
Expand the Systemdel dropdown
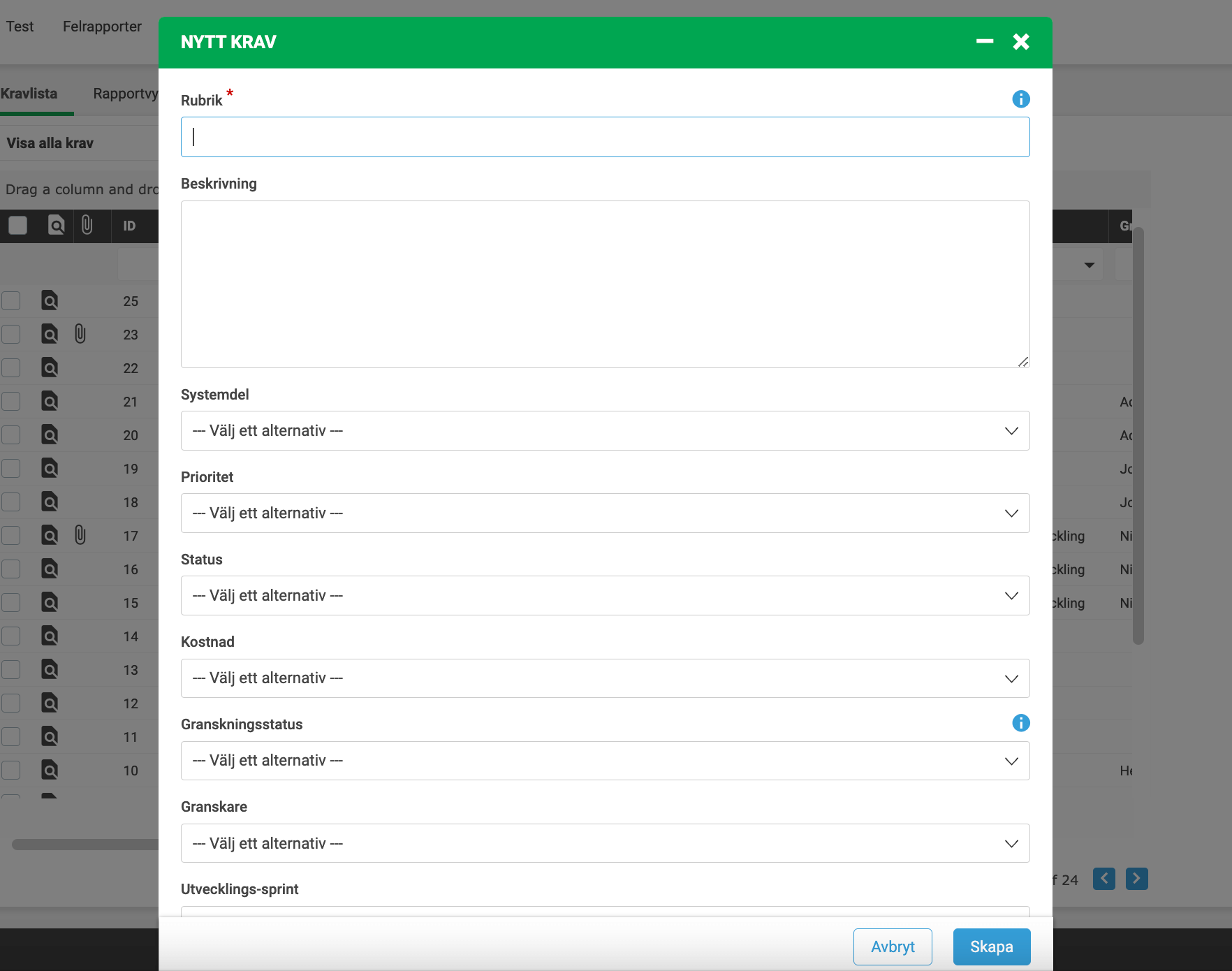[605, 431]
